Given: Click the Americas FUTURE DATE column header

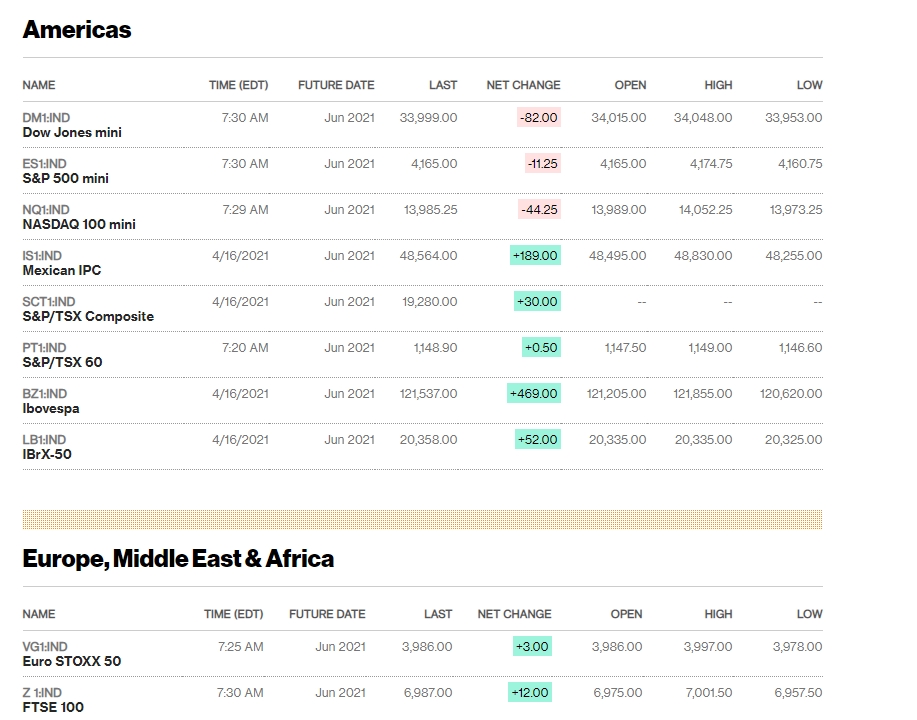Looking at the screenshot, I should pos(336,85).
